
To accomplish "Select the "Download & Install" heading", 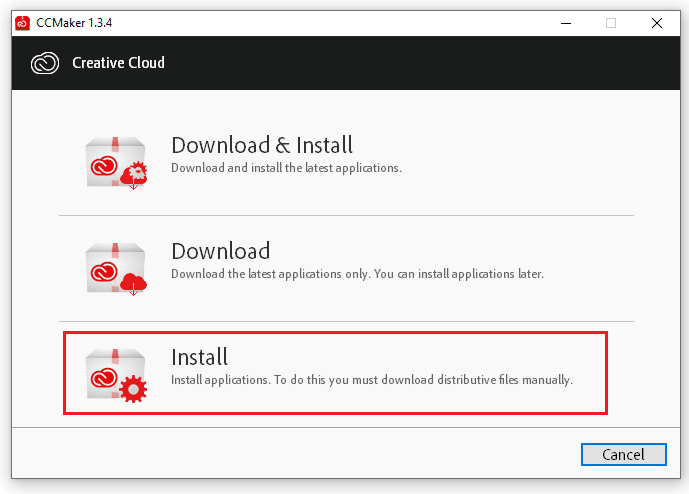I will (262, 146).
